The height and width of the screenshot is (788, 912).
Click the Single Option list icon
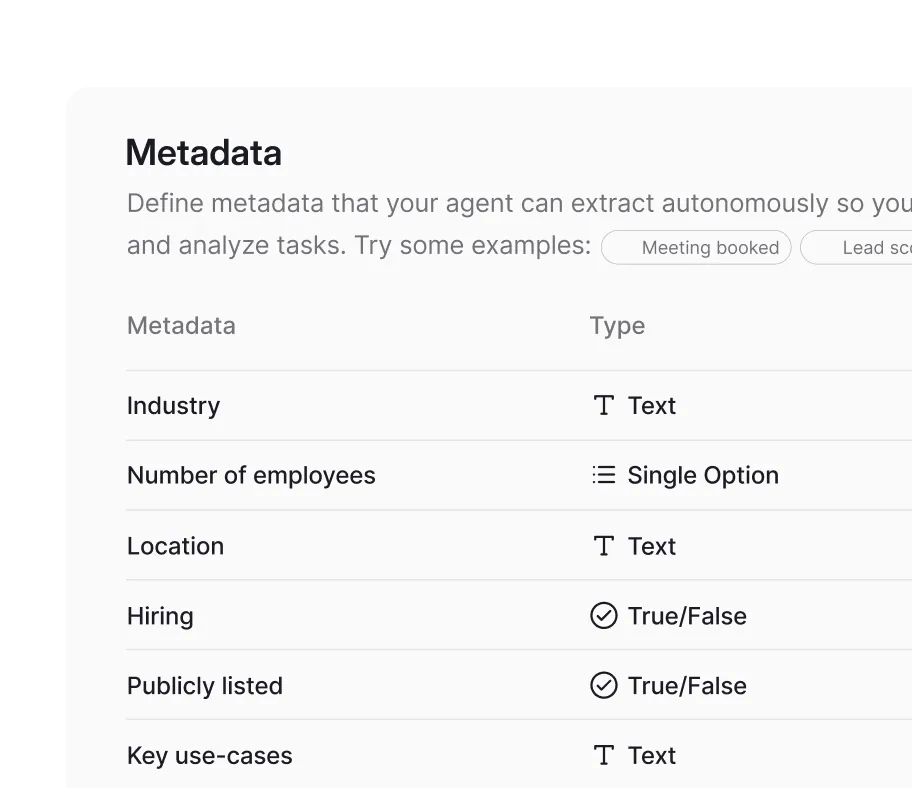tap(603, 475)
